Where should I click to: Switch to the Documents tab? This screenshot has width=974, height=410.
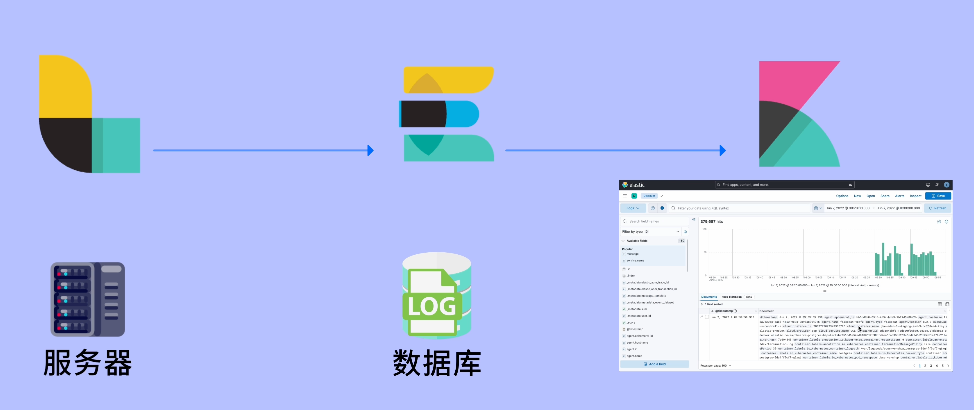(708, 297)
